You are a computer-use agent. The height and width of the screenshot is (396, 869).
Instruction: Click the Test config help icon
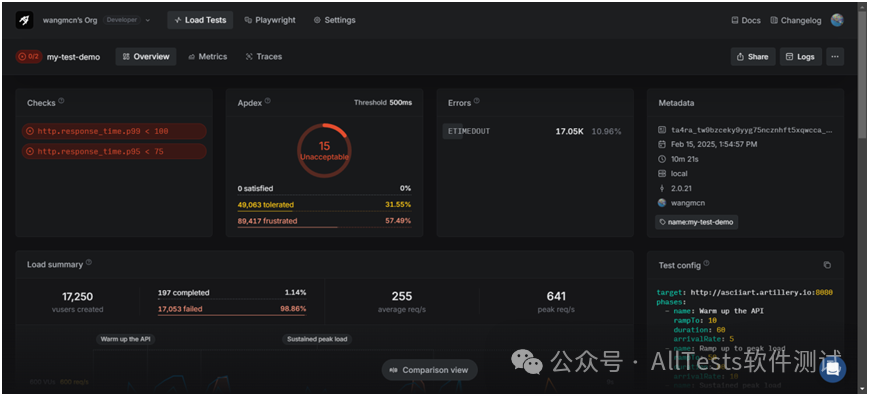click(707, 264)
